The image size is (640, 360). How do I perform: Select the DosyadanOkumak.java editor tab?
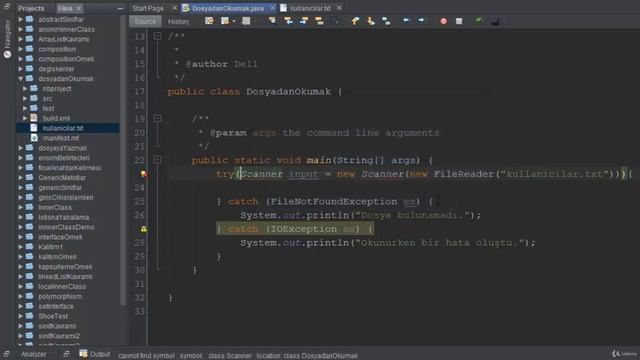(x=228, y=8)
